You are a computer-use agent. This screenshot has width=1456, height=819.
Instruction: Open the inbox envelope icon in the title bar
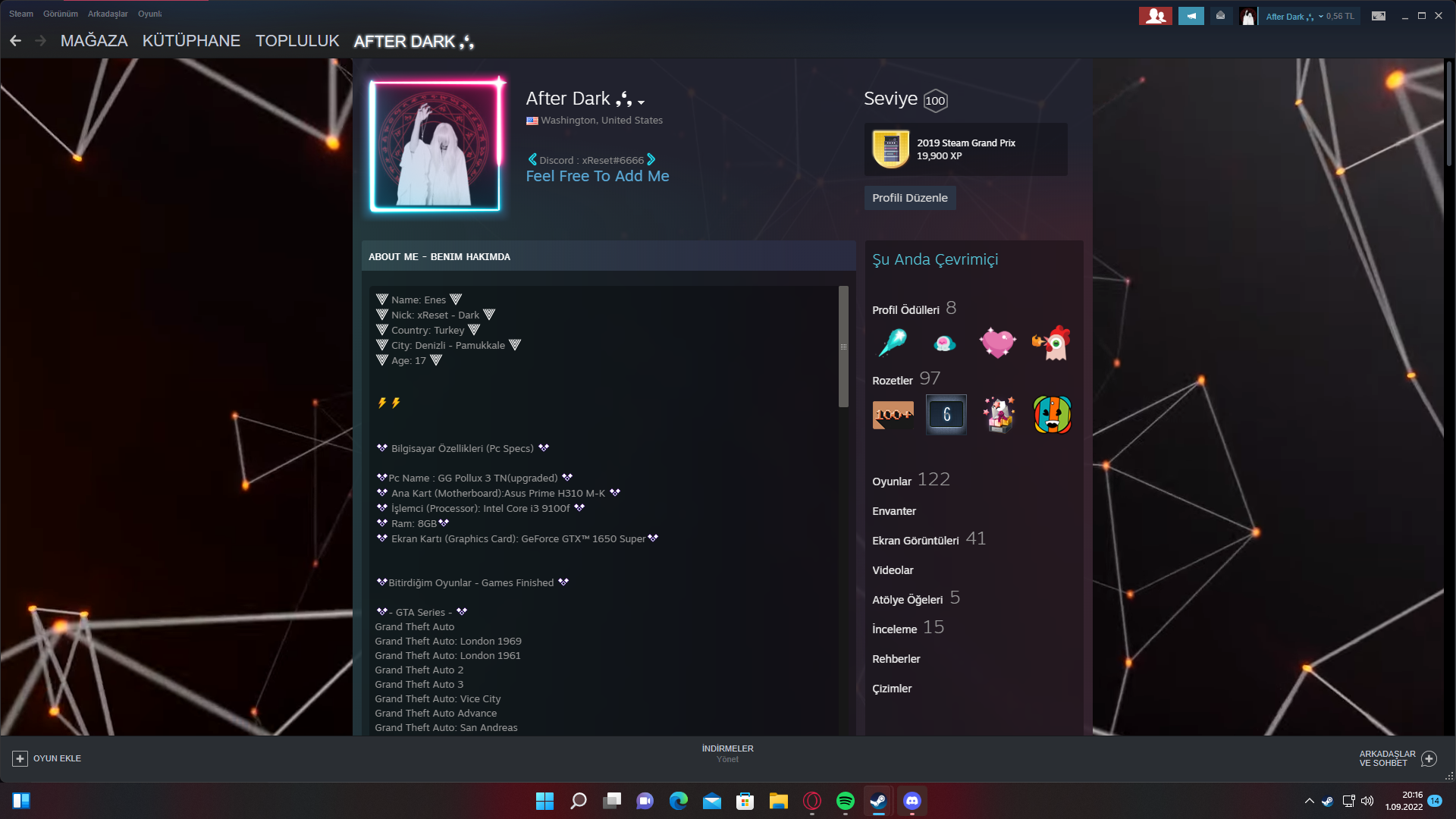pyautogui.click(x=1220, y=16)
